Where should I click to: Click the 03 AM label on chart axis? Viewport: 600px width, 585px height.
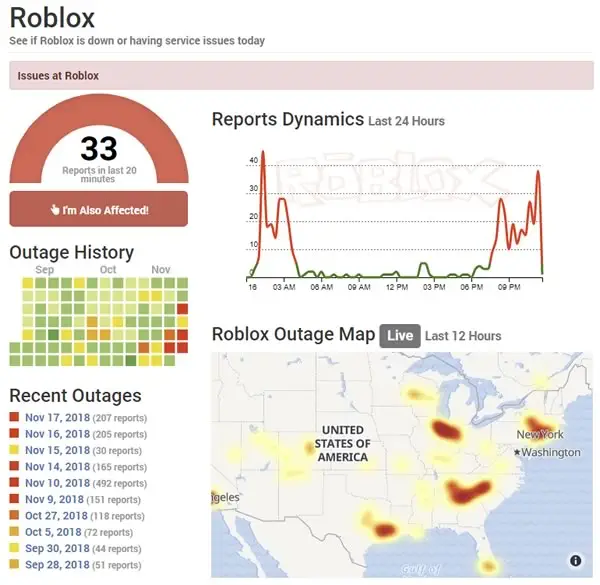click(284, 287)
